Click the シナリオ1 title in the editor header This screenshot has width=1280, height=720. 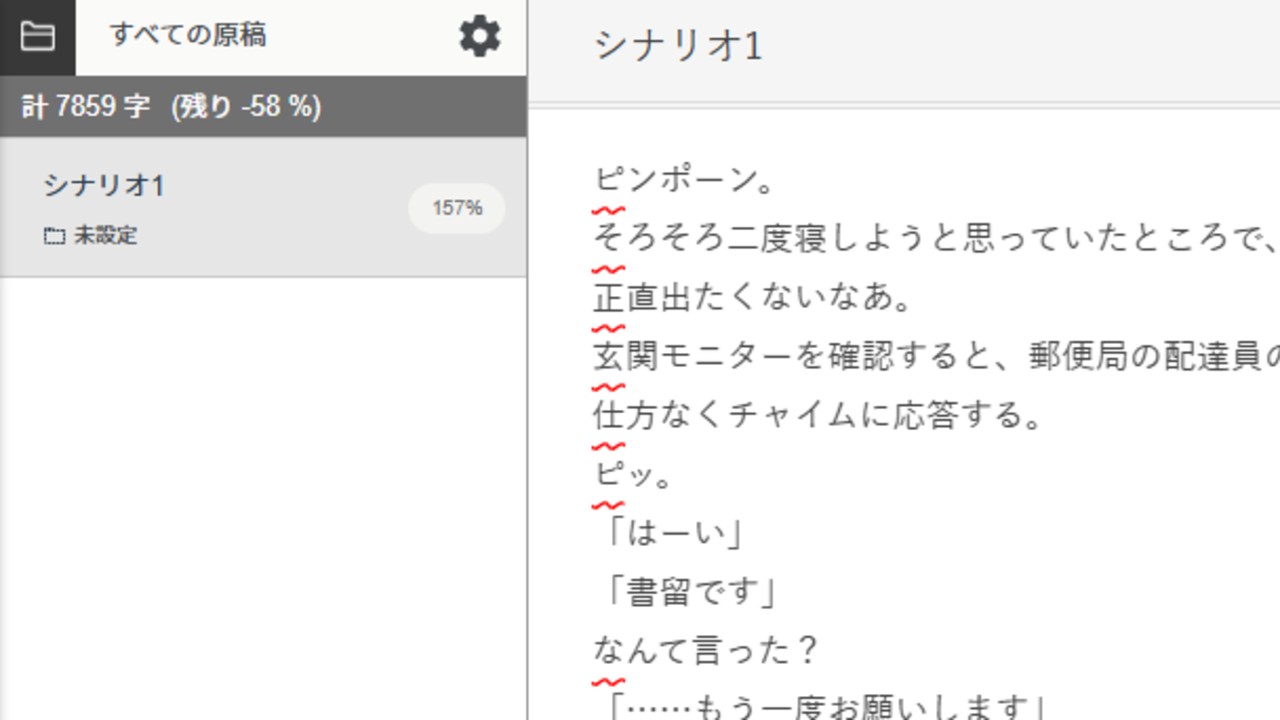click(x=678, y=46)
